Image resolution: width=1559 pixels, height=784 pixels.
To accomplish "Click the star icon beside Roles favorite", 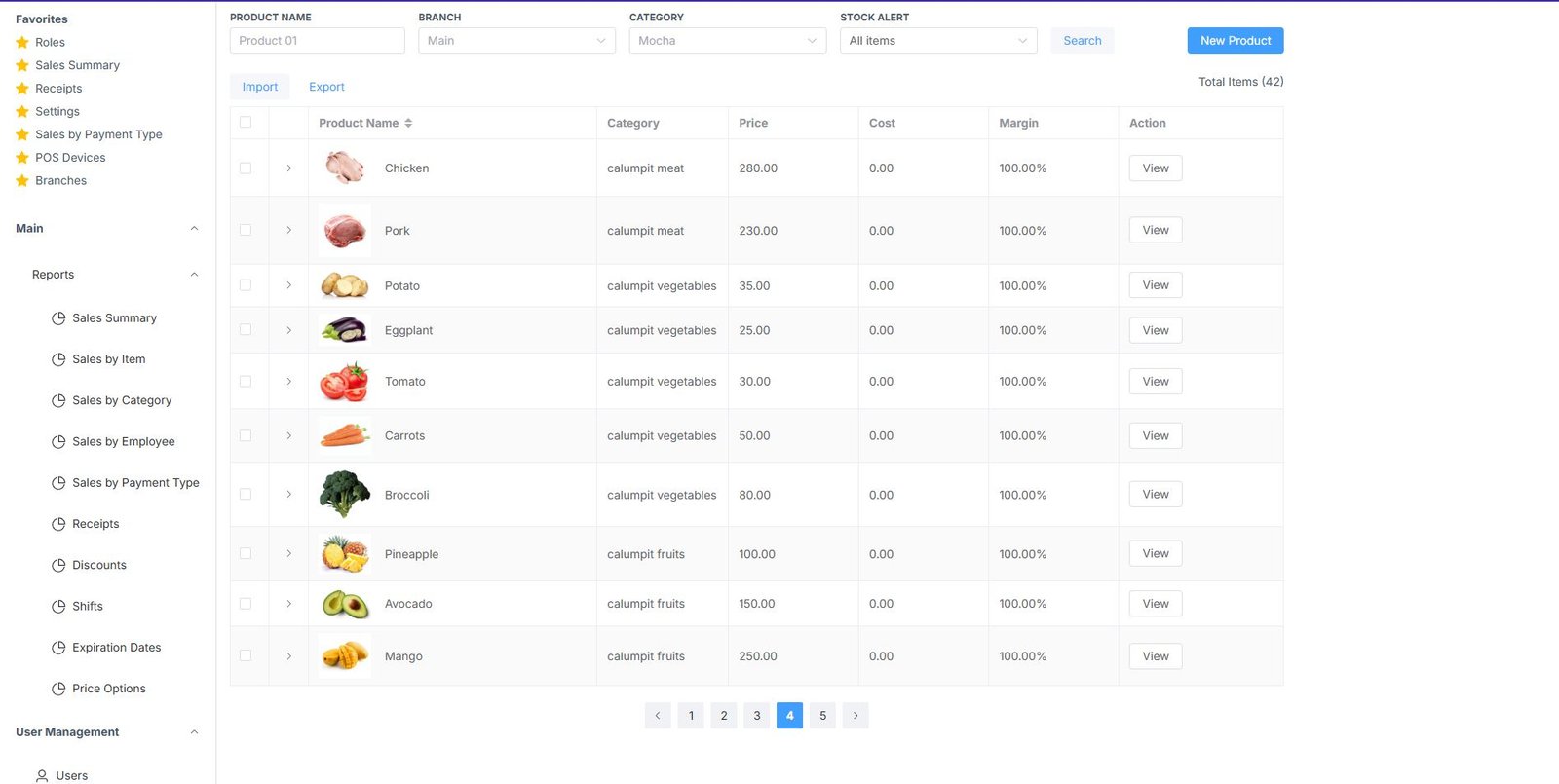I will (x=22, y=42).
